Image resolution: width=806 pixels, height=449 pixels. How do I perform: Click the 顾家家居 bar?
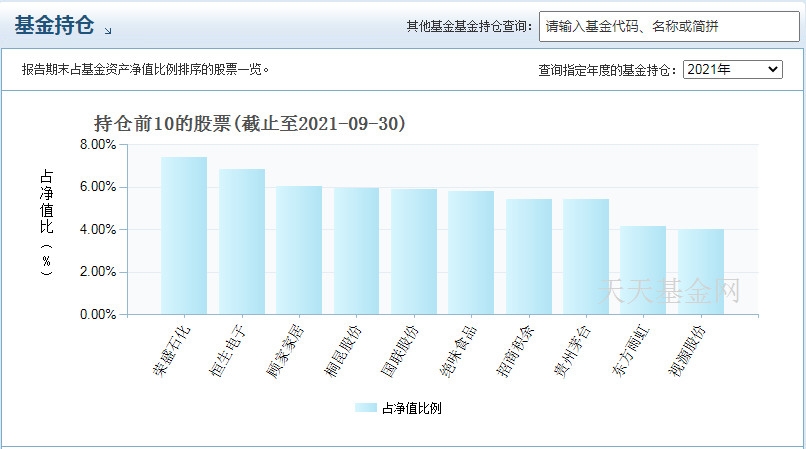pyautogui.click(x=299, y=250)
